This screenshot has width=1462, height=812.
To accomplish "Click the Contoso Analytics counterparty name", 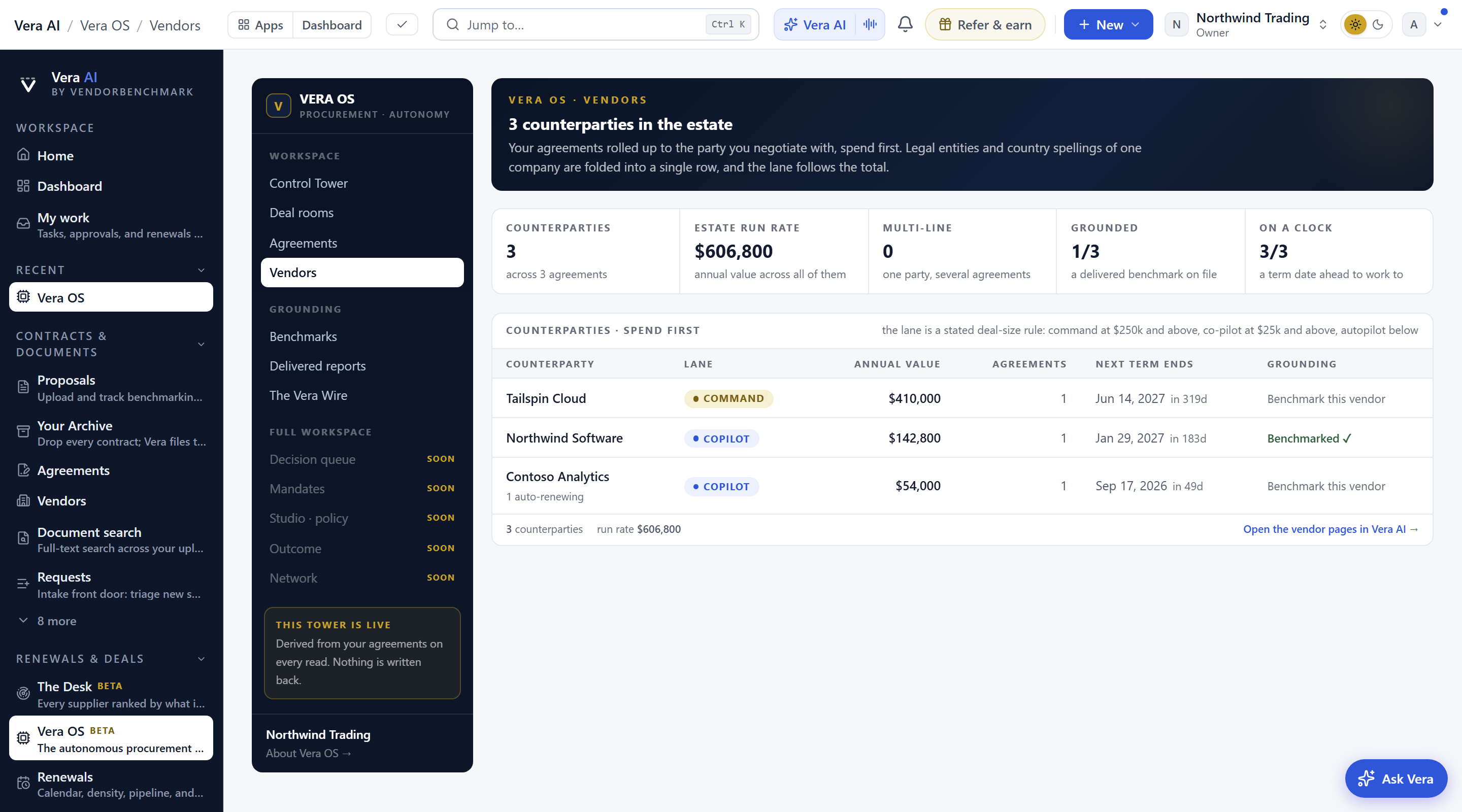I will [557, 477].
